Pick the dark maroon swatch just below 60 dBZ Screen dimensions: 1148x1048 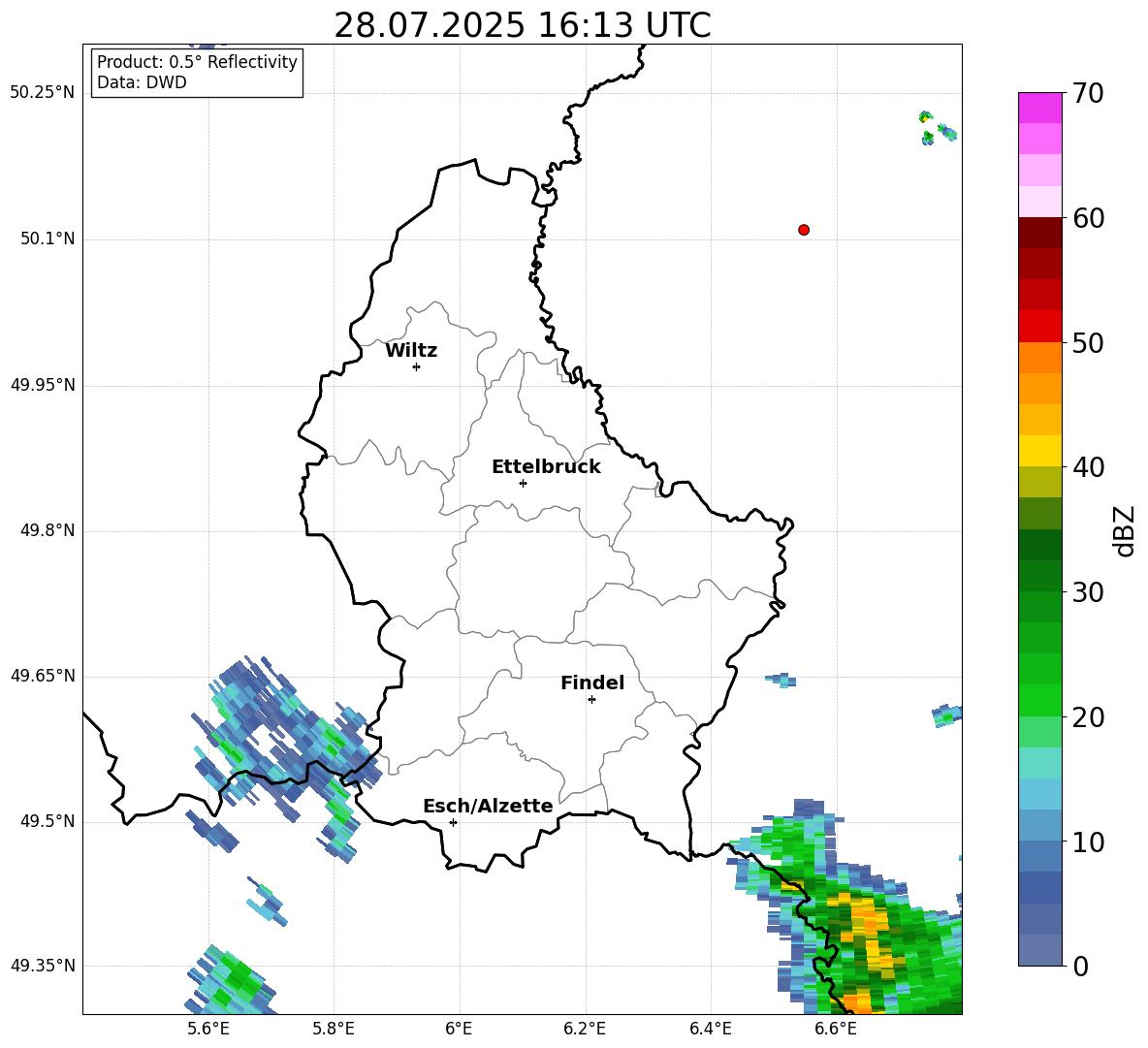click(1040, 233)
